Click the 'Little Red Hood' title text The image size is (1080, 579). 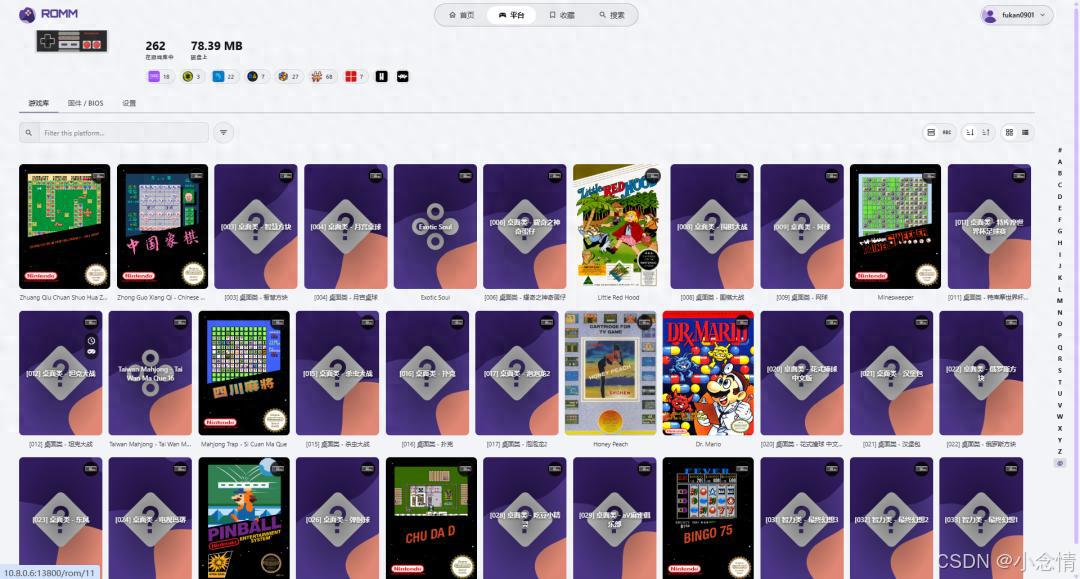pyautogui.click(x=618, y=297)
